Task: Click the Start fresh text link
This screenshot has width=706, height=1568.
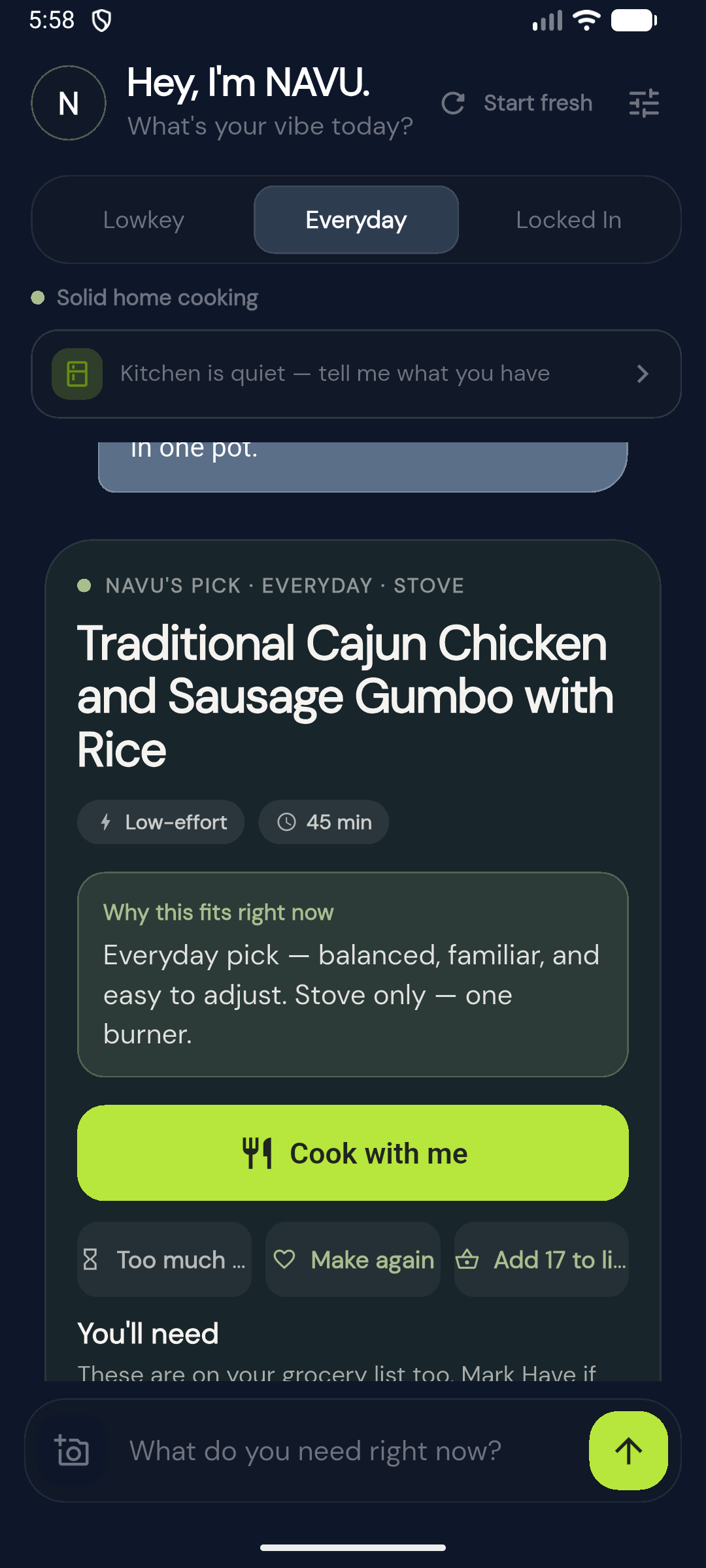Action: pos(538,103)
